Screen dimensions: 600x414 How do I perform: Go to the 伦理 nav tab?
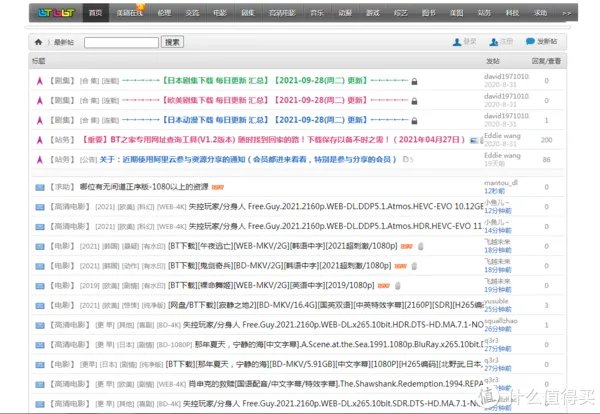point(164,13)
